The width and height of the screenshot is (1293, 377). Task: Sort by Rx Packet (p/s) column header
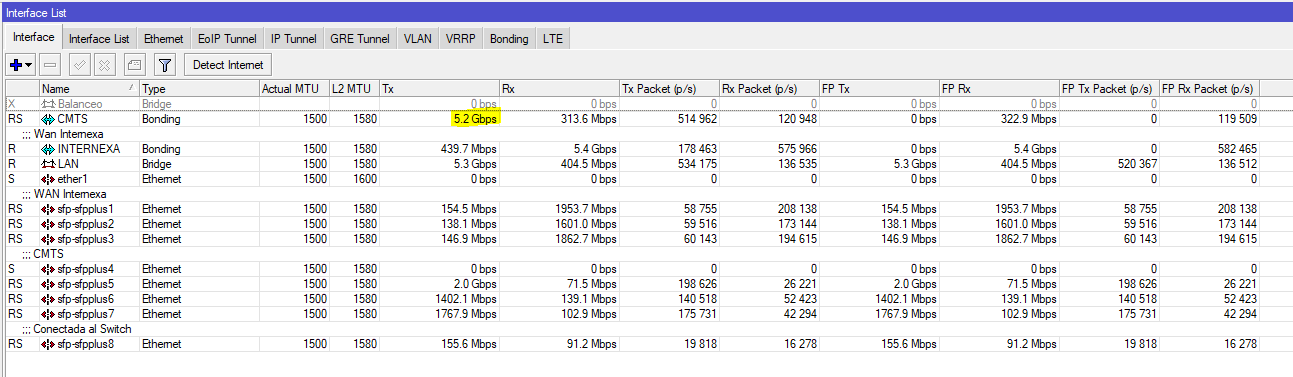point(769,89)
